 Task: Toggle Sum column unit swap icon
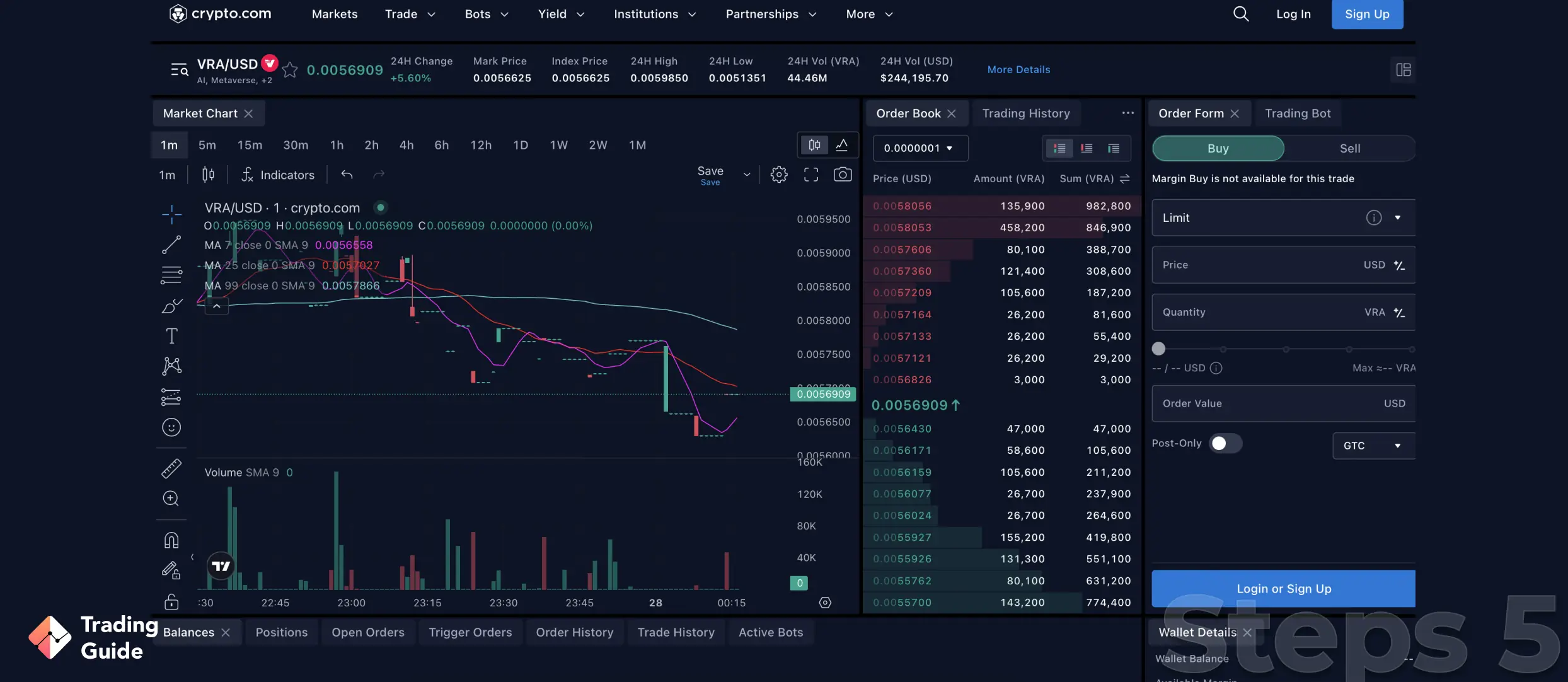(1125, 179)
